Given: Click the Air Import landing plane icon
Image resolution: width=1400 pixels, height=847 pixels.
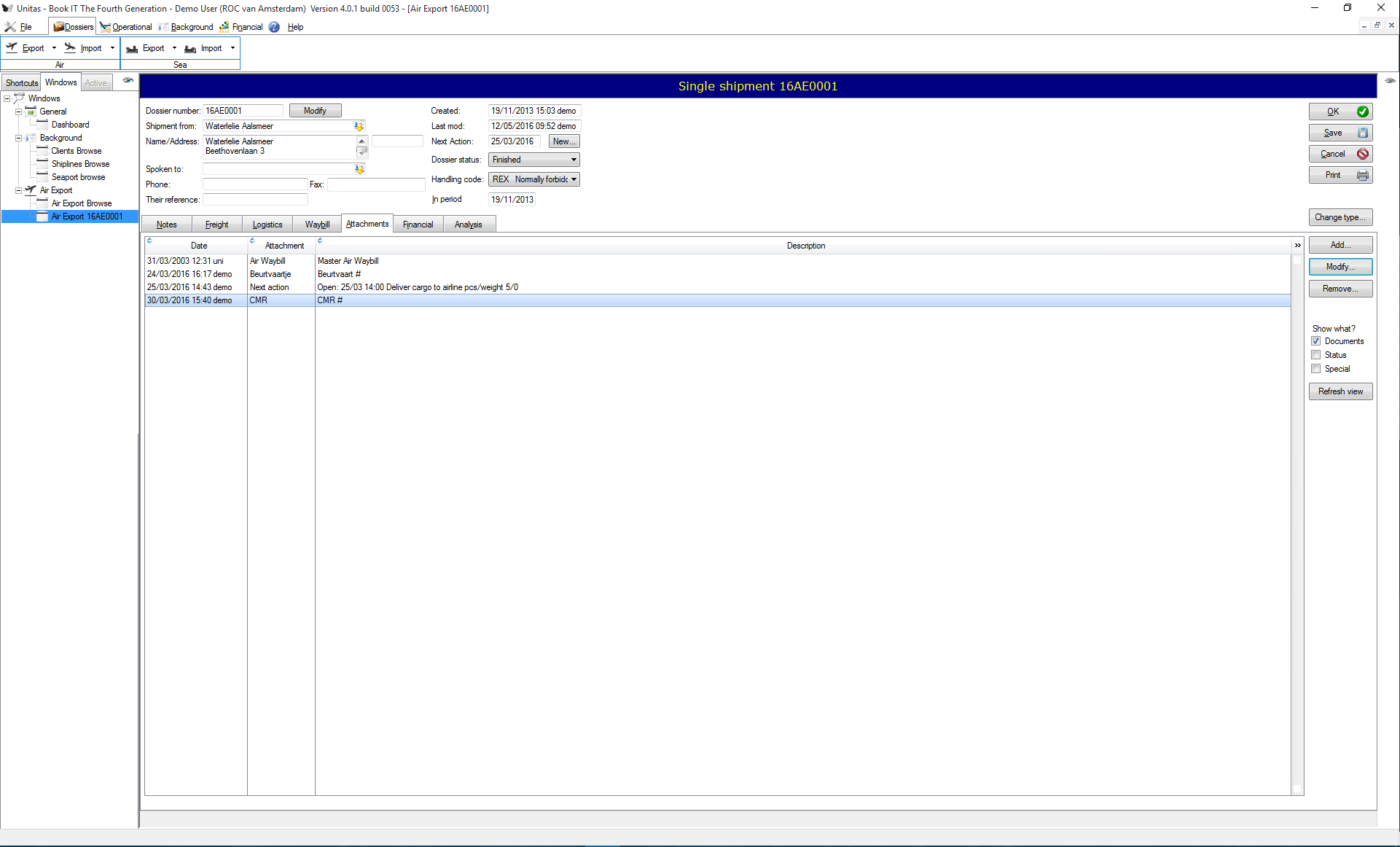Looking at the screenshot, I should point(70,48).
